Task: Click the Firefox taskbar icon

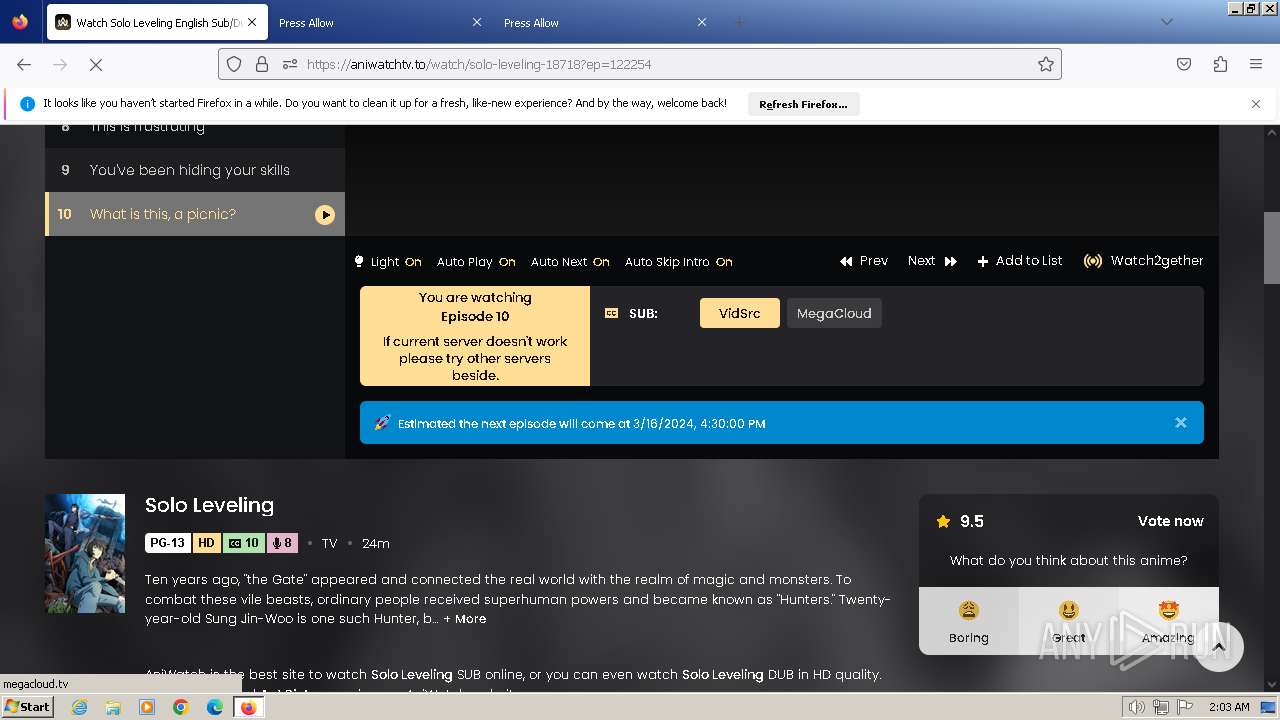Action: pyautogui.click(x=248, y=707)
